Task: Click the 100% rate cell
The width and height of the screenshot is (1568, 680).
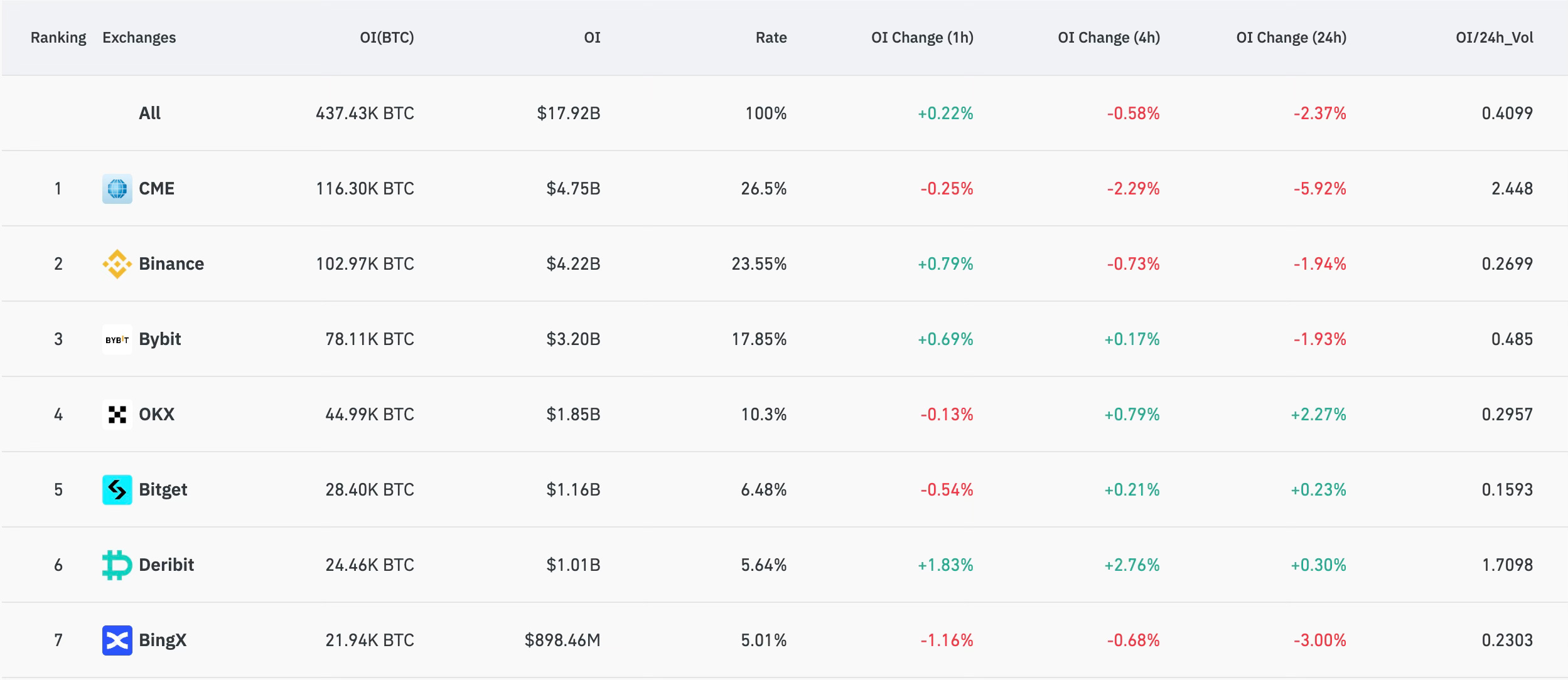Action: (766, 114)
